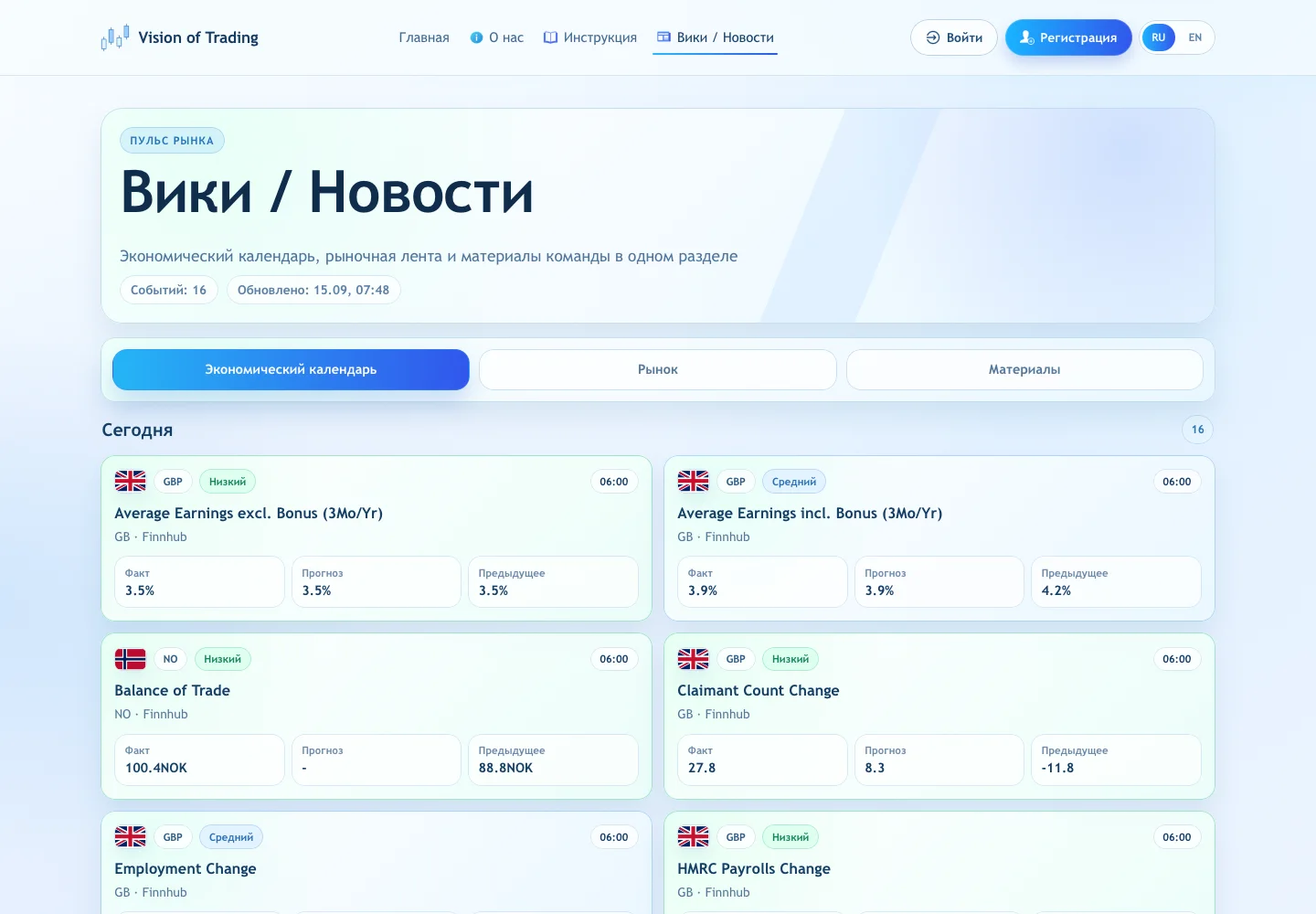Click GBP chip on Claimant Count Change card
Viewport: 1316px width, 914px height.
pos(736,659)
